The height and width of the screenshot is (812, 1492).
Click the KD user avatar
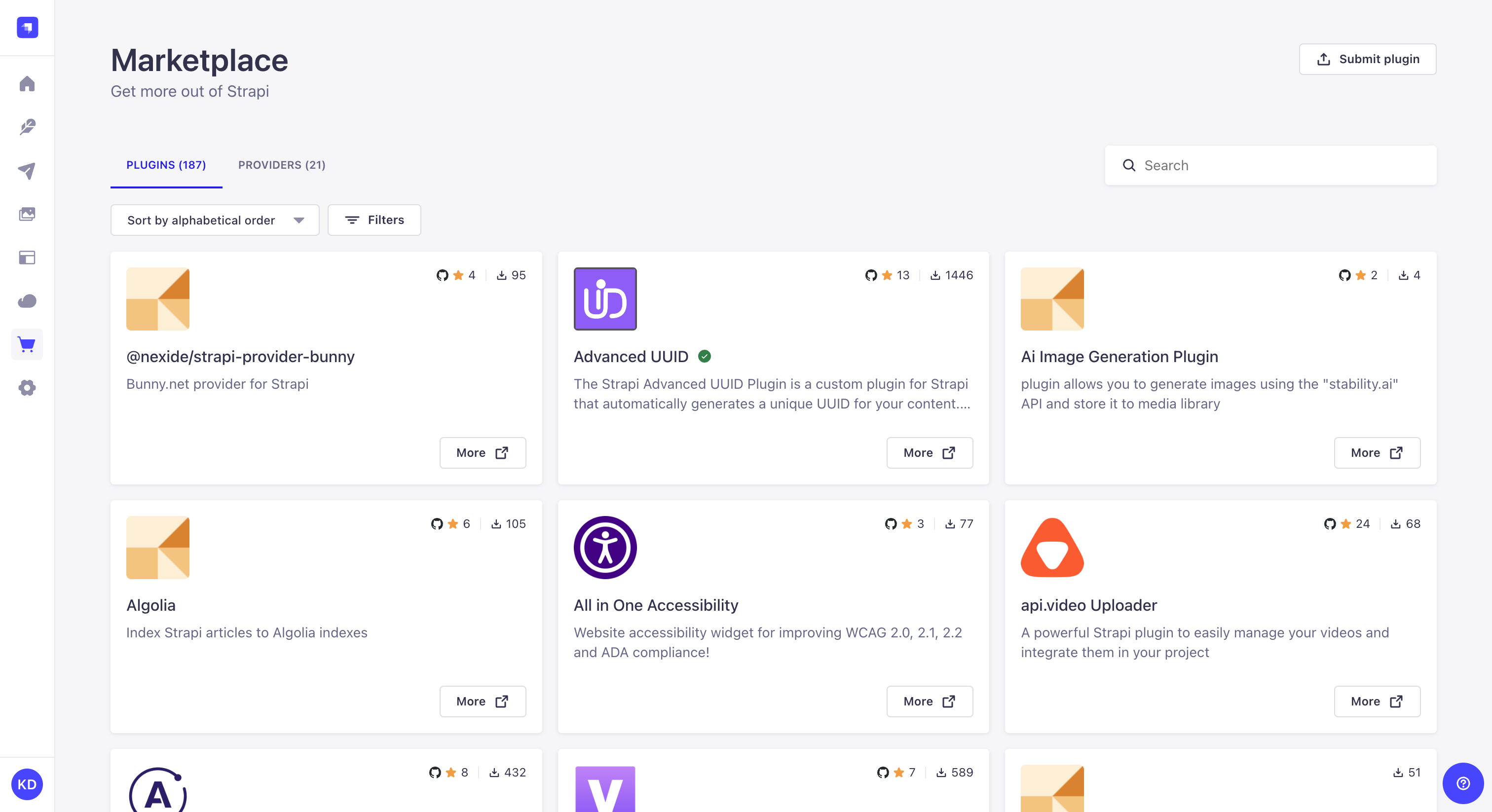tap(27, 785)
